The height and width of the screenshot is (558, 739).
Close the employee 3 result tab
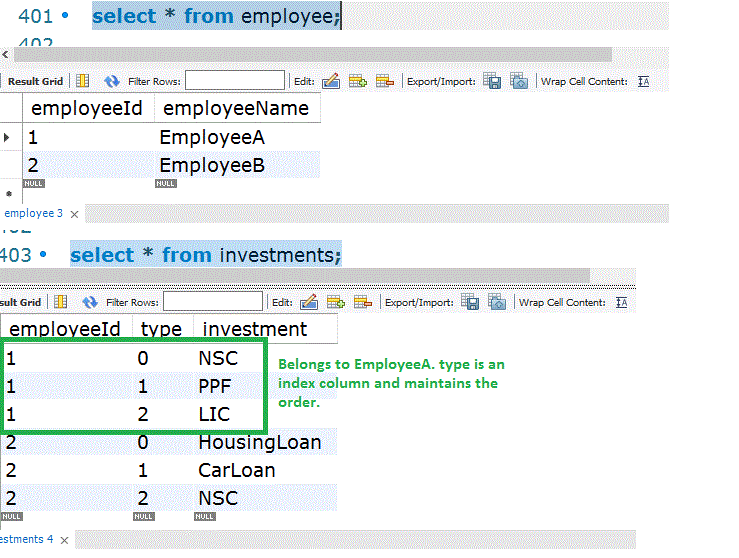click(74, 214)
